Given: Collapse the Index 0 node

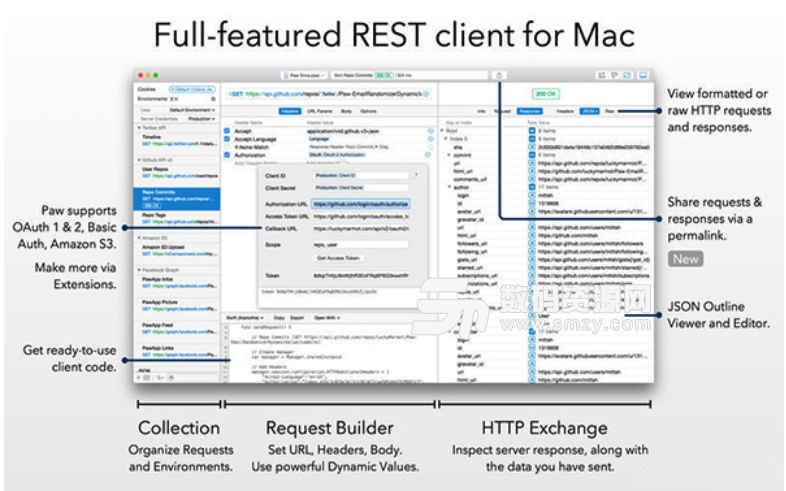Looking at the screenshot, I should point(446,139).
